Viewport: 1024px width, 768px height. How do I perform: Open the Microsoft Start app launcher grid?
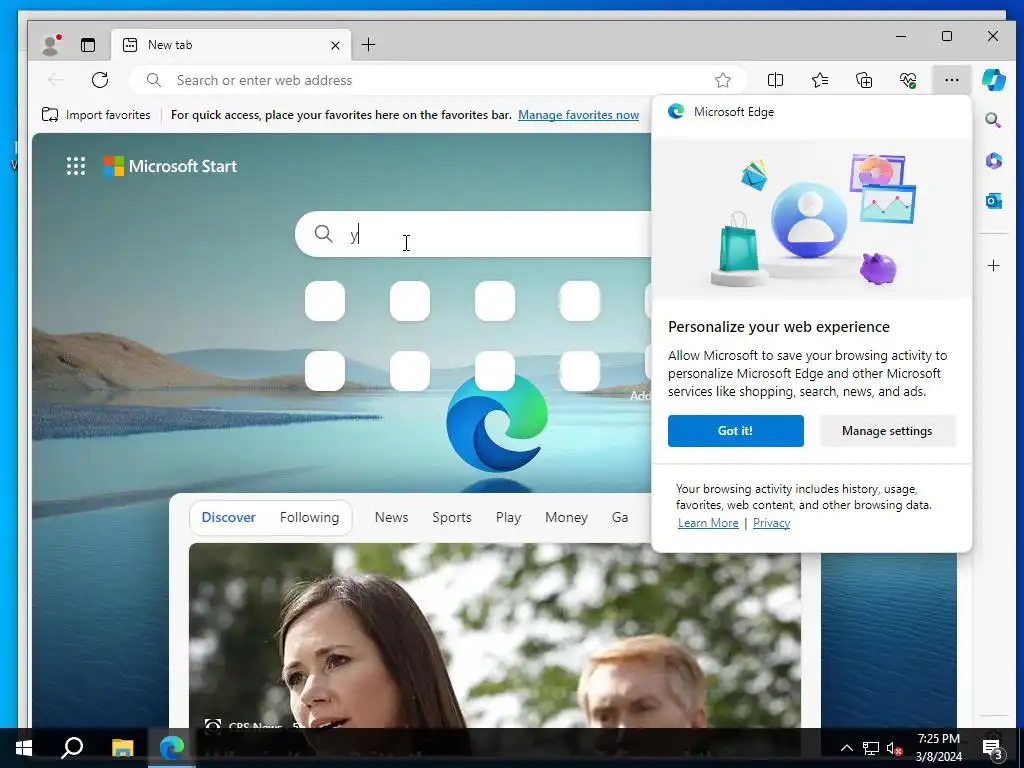(x=76, y=166)
